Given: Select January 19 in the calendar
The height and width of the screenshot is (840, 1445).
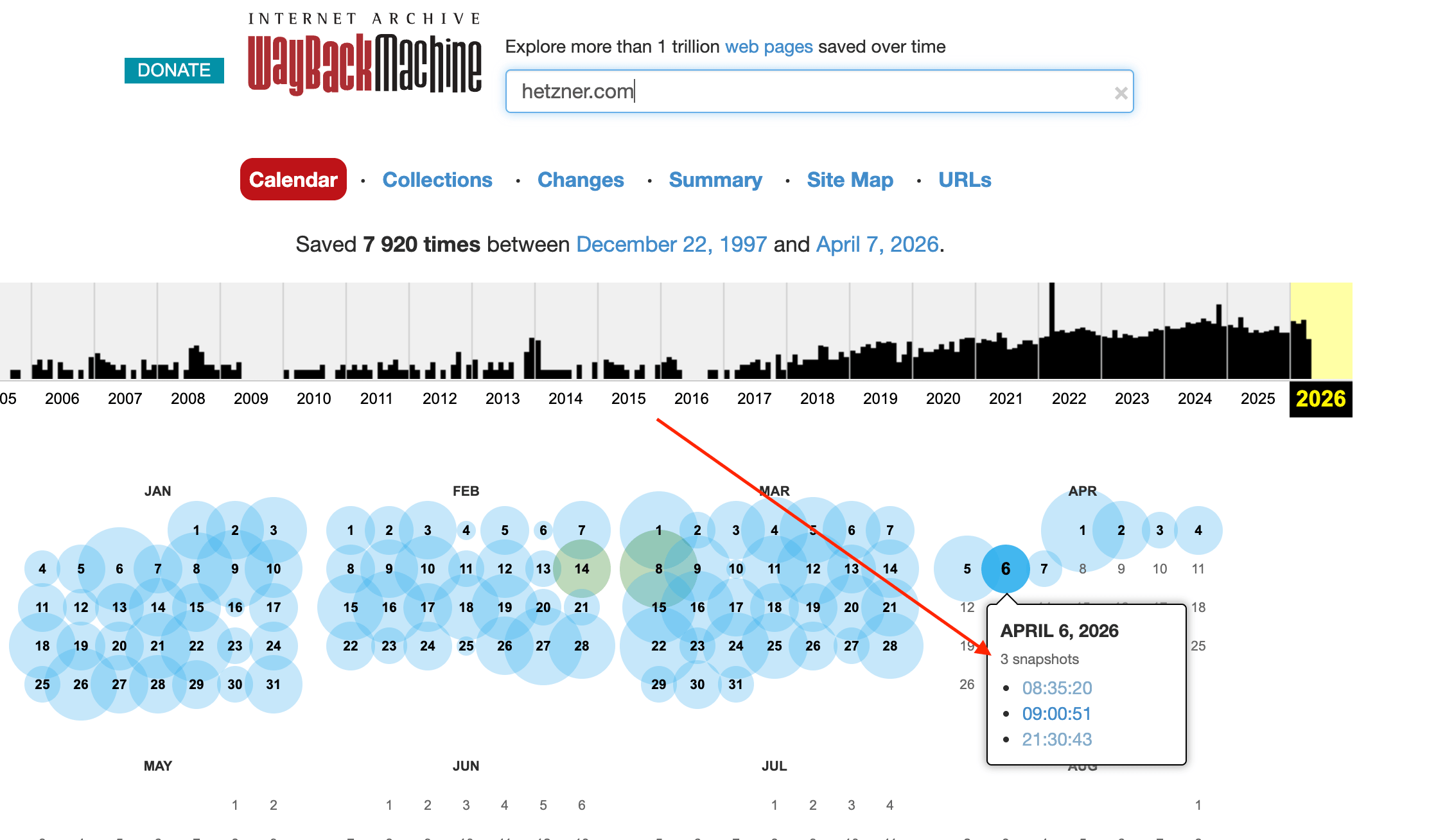Looking at the screenshot, I should click(81, 645).
